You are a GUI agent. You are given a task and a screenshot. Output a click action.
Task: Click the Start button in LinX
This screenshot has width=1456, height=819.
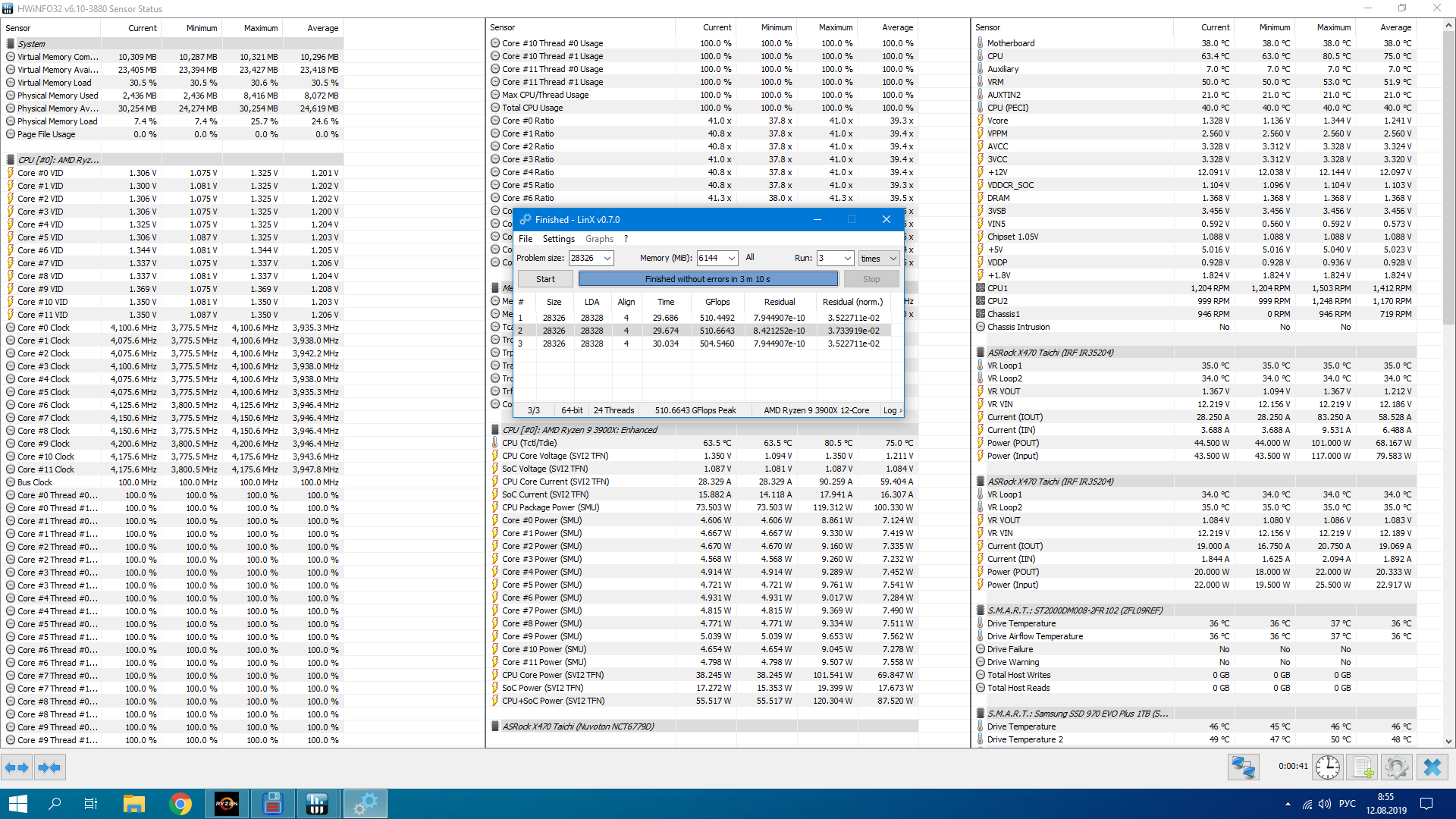coord(545,279)
